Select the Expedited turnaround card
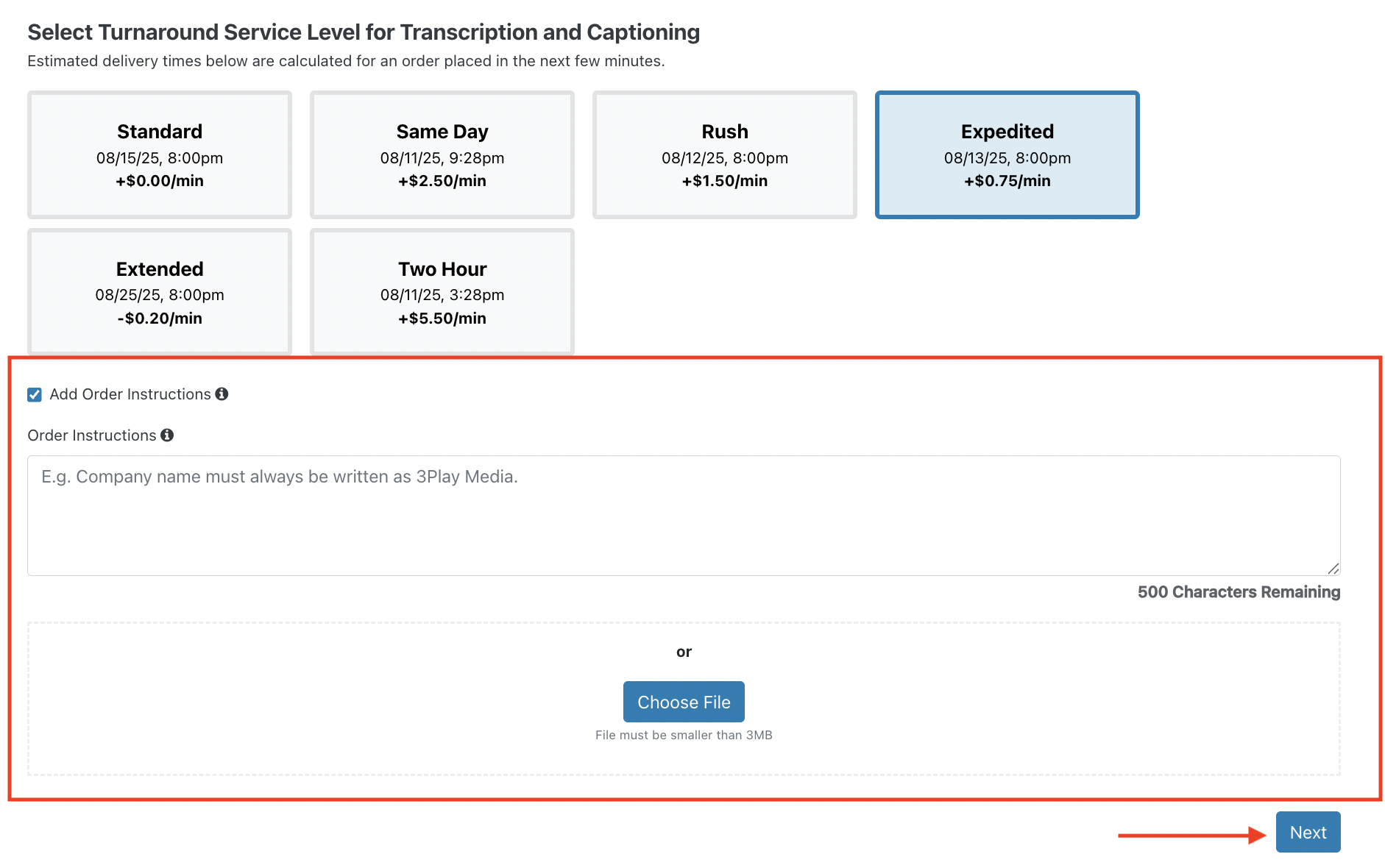 click(x=1007, y=155)
